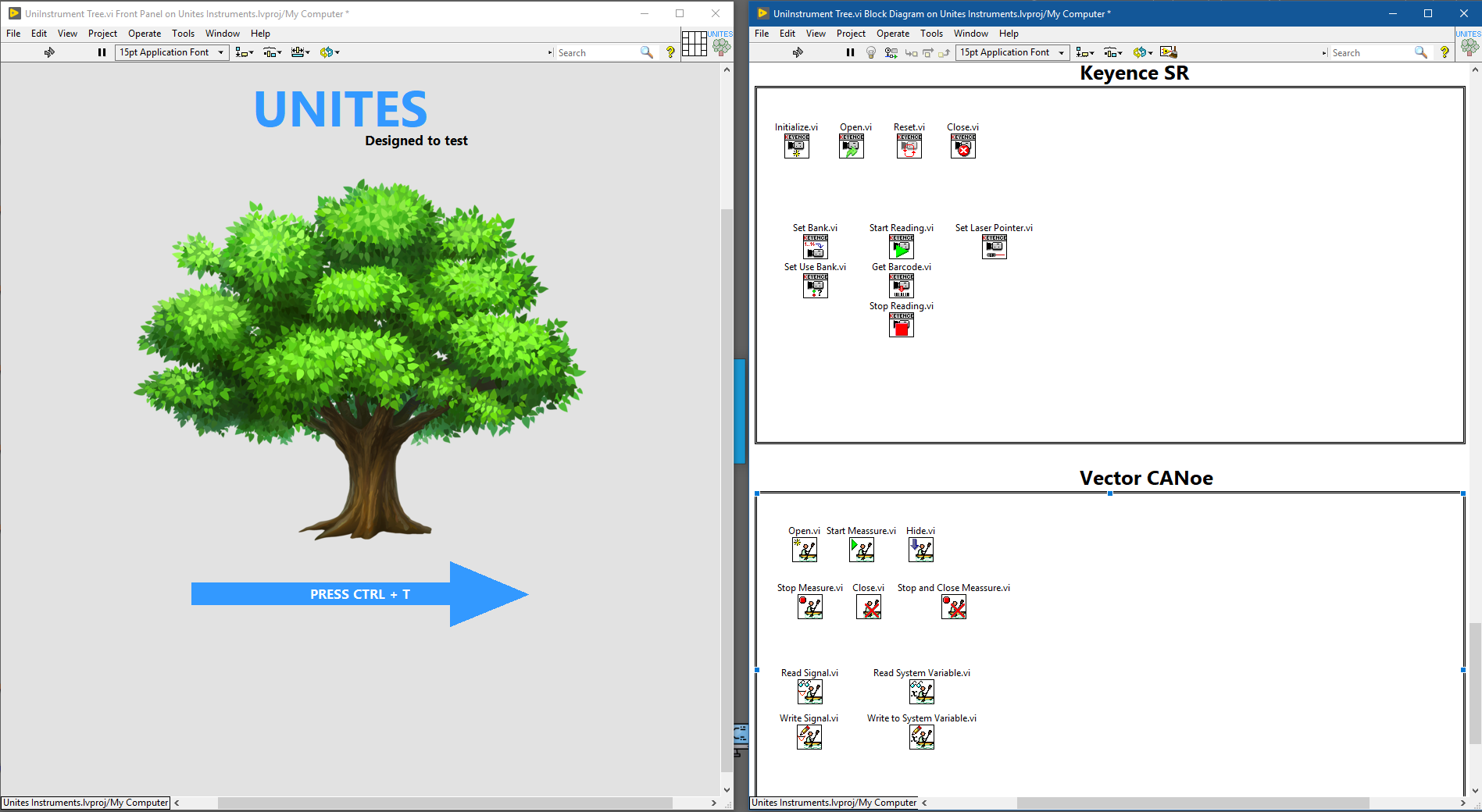
Task: Select the Initialize.vi icon in Keyence SR
Action: pyautogui.click(x=796, y=146)
